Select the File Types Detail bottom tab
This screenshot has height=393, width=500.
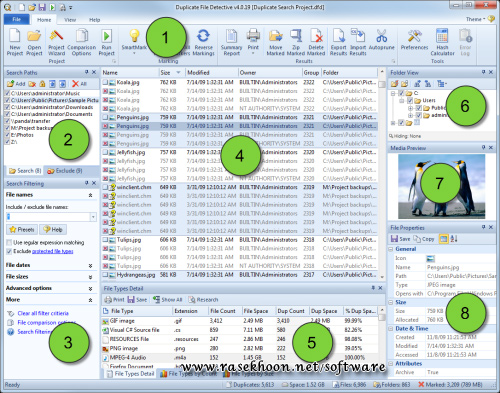pyautogui.click(x=130, y=374)
